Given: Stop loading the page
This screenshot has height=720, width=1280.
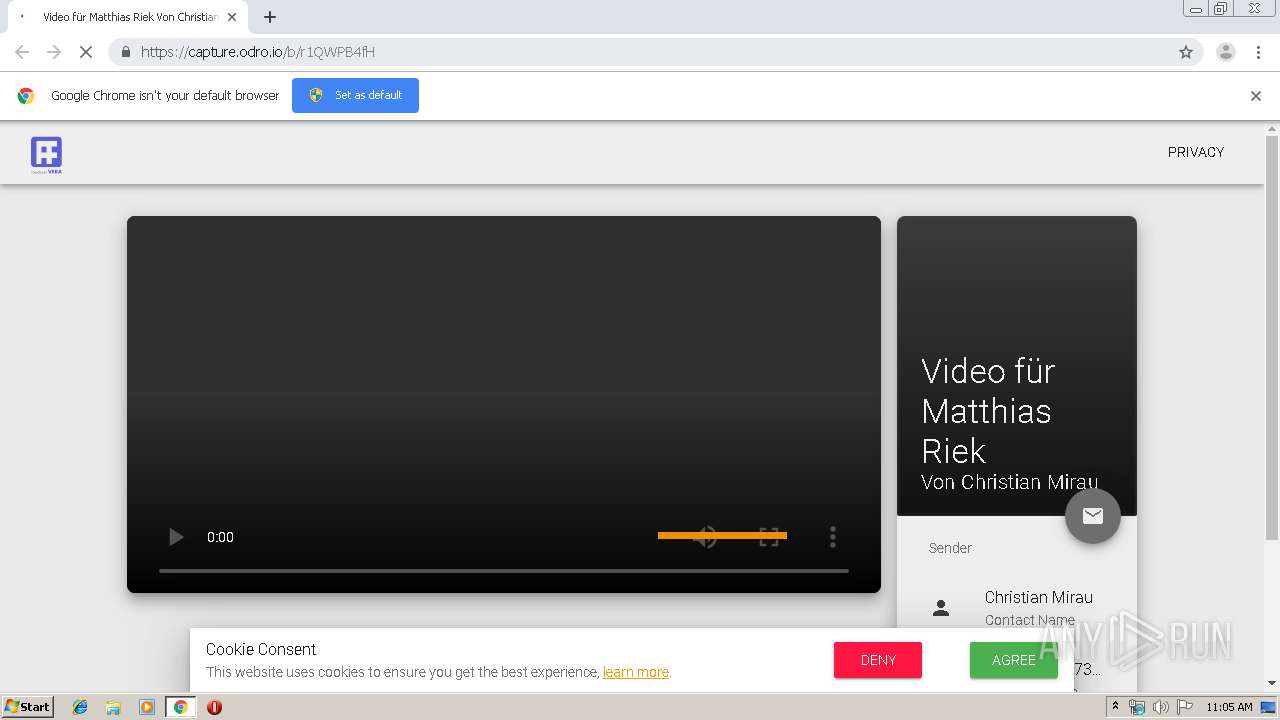Looking at the screenshot, I should pos(86,52).
